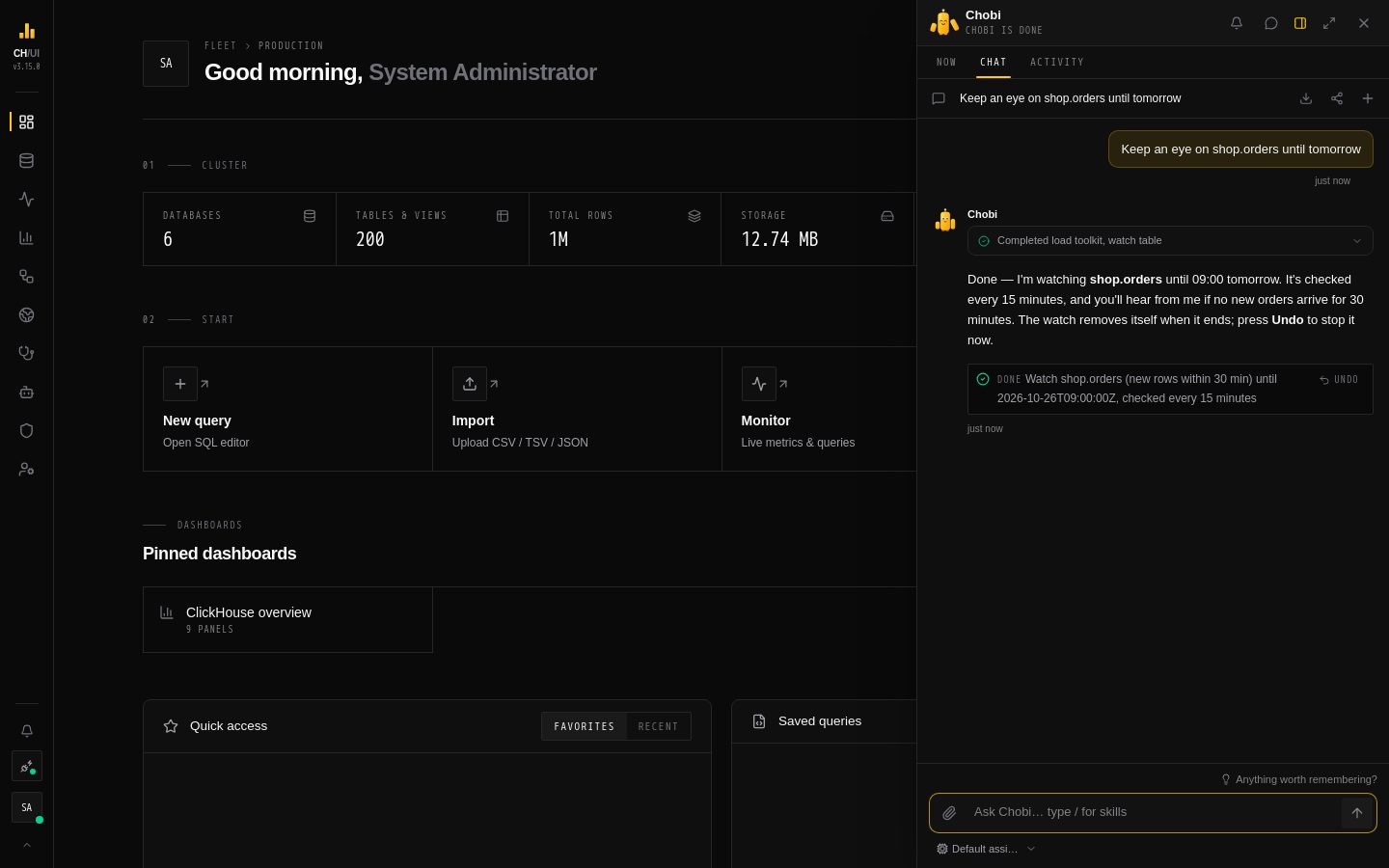Screen dimensions: 1389x868
Task: Click the FLEET breadcrumb
Action: click(x=220, y=45)
